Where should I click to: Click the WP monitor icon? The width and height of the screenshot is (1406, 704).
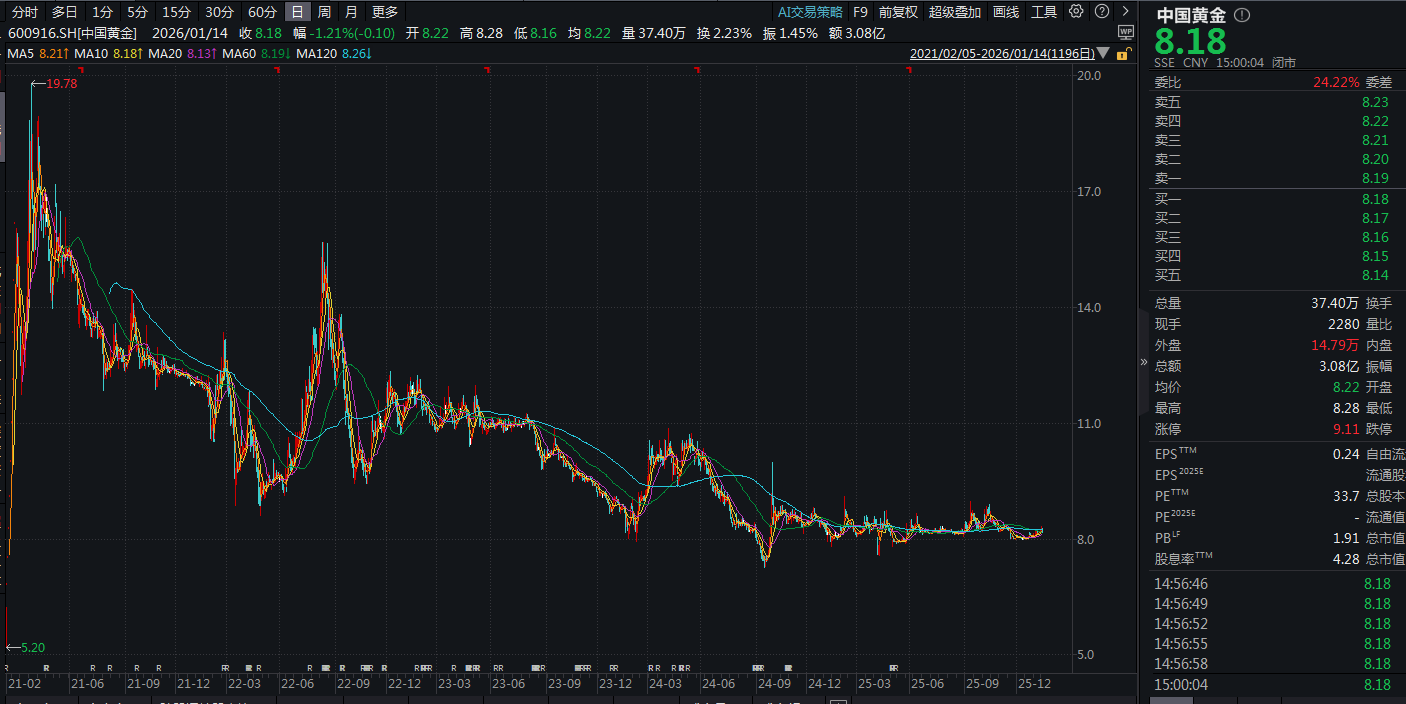[x=1125, y=32]
